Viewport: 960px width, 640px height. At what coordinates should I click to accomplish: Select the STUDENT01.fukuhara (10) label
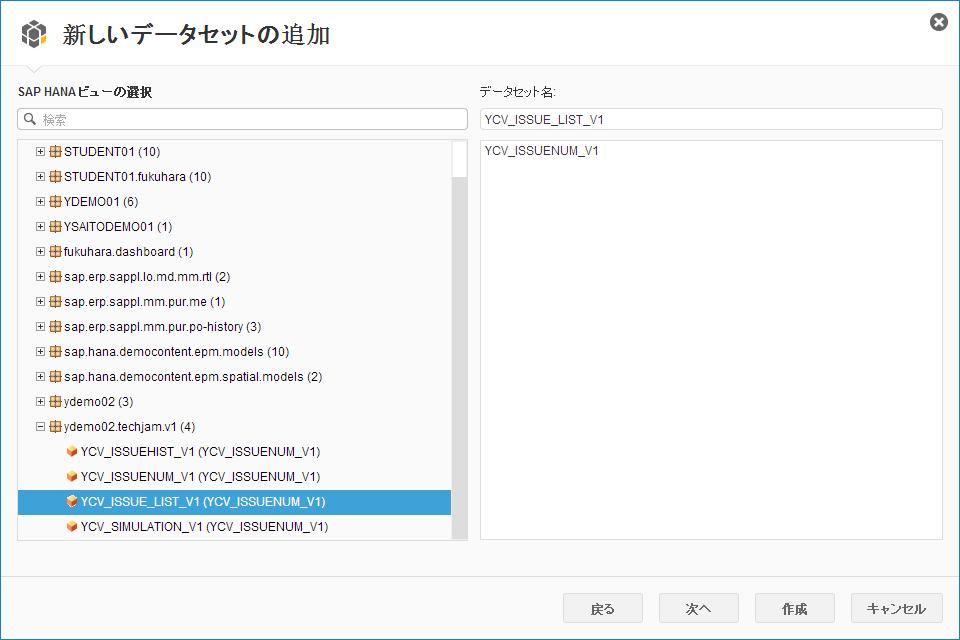[x=138, y=176]
